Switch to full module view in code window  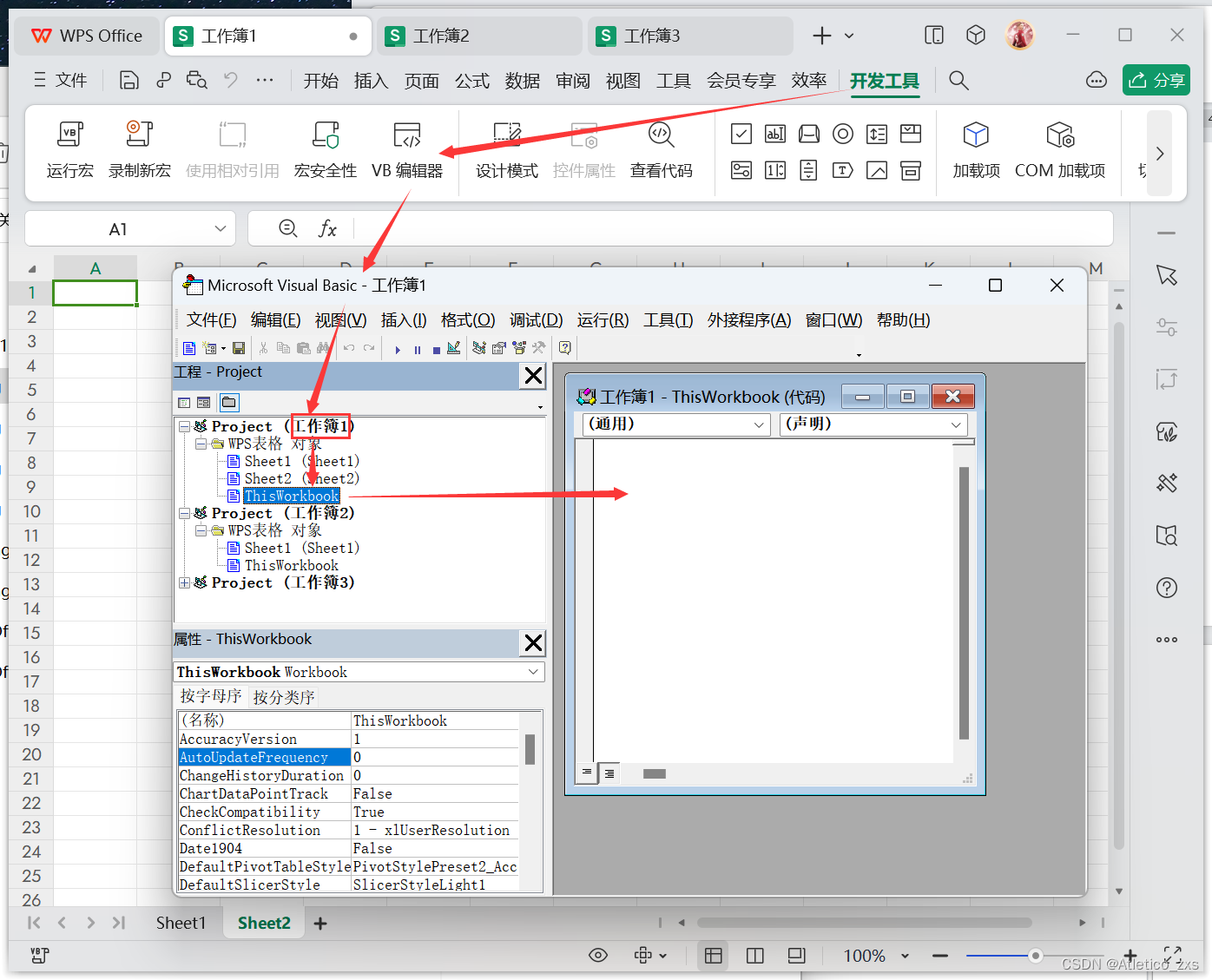coord(609,773)
